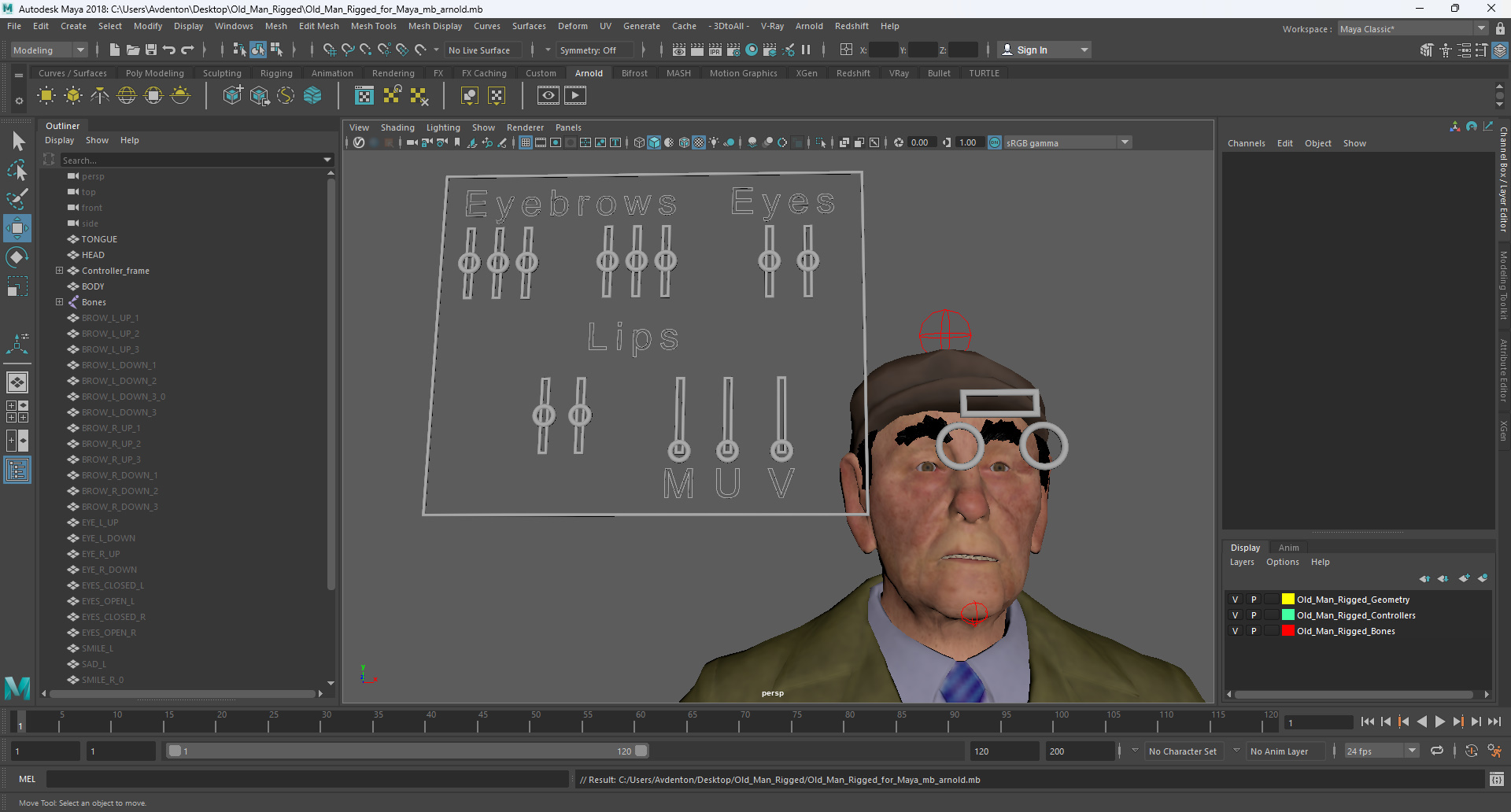Select the Rotate tool
The height and width of the screenshot is (812, 1511).
point(17,257)
